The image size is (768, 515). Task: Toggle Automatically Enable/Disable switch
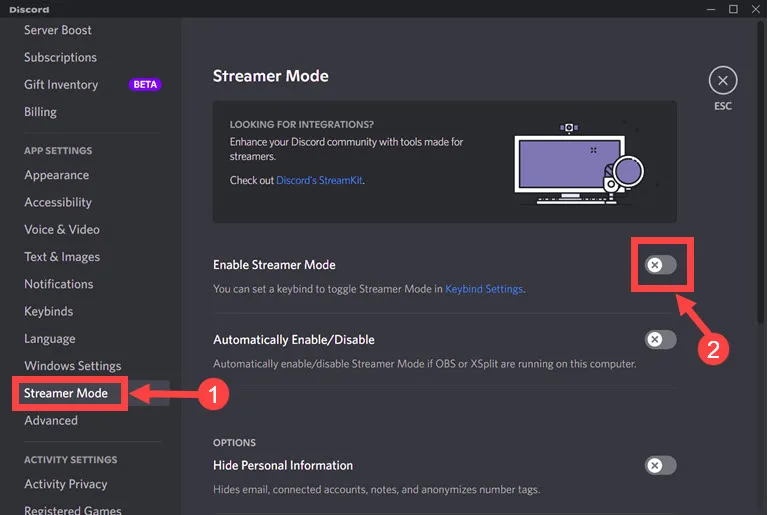click(x=661, y=339)
